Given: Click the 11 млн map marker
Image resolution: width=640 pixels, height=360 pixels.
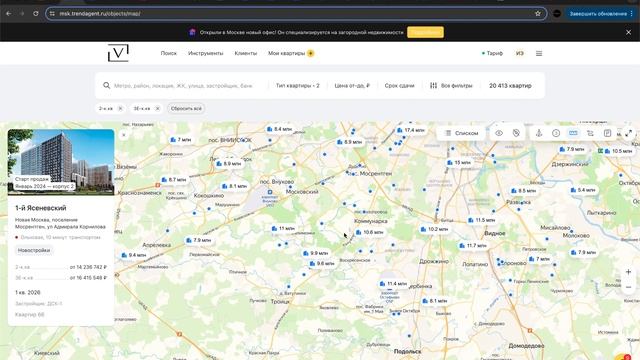Looking at the screenshot, I should tap(283, 229).
